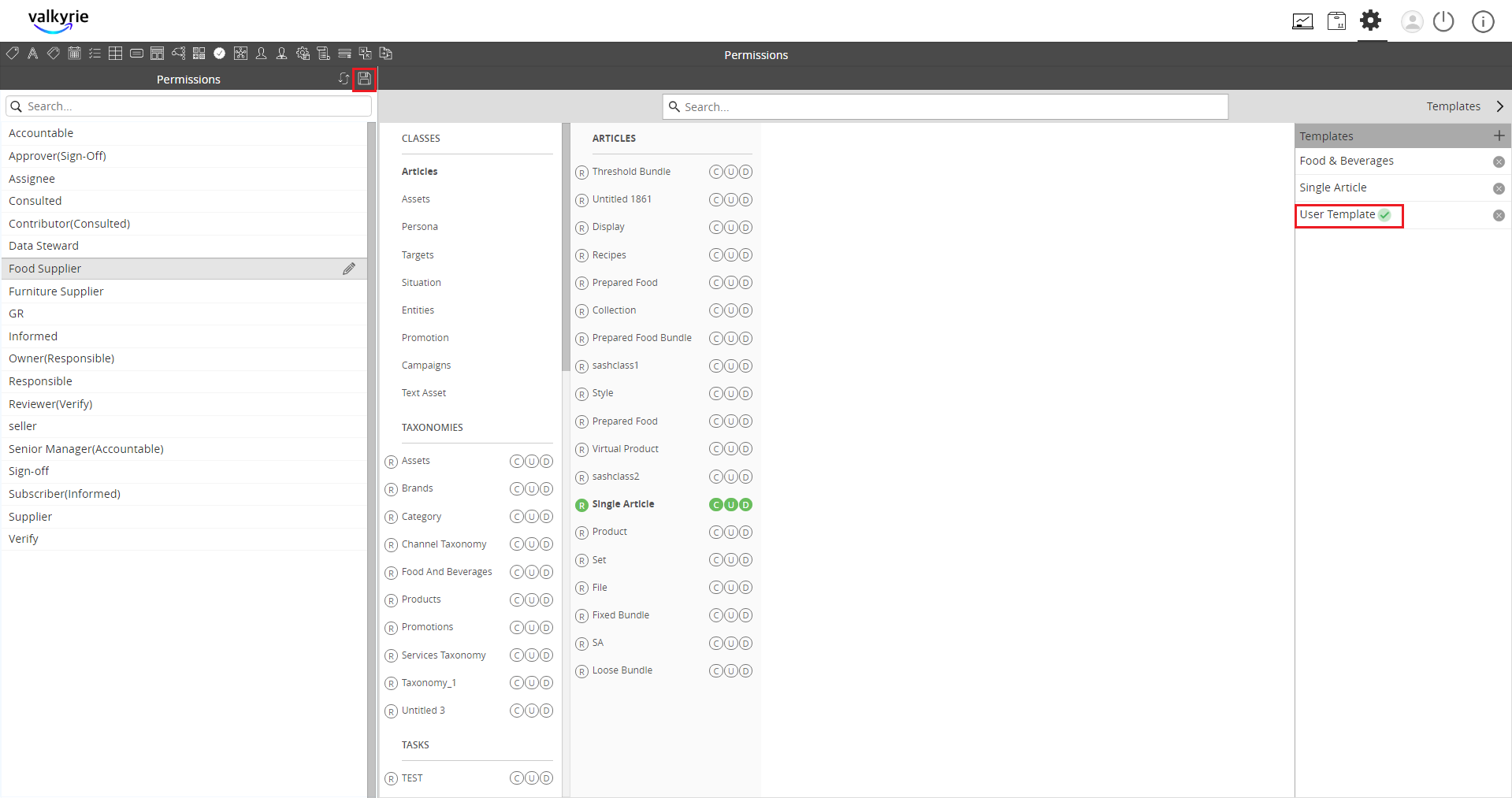Click the center permissions search field
This screenshot has height=798, width=1512.
(x=945, y=106)
